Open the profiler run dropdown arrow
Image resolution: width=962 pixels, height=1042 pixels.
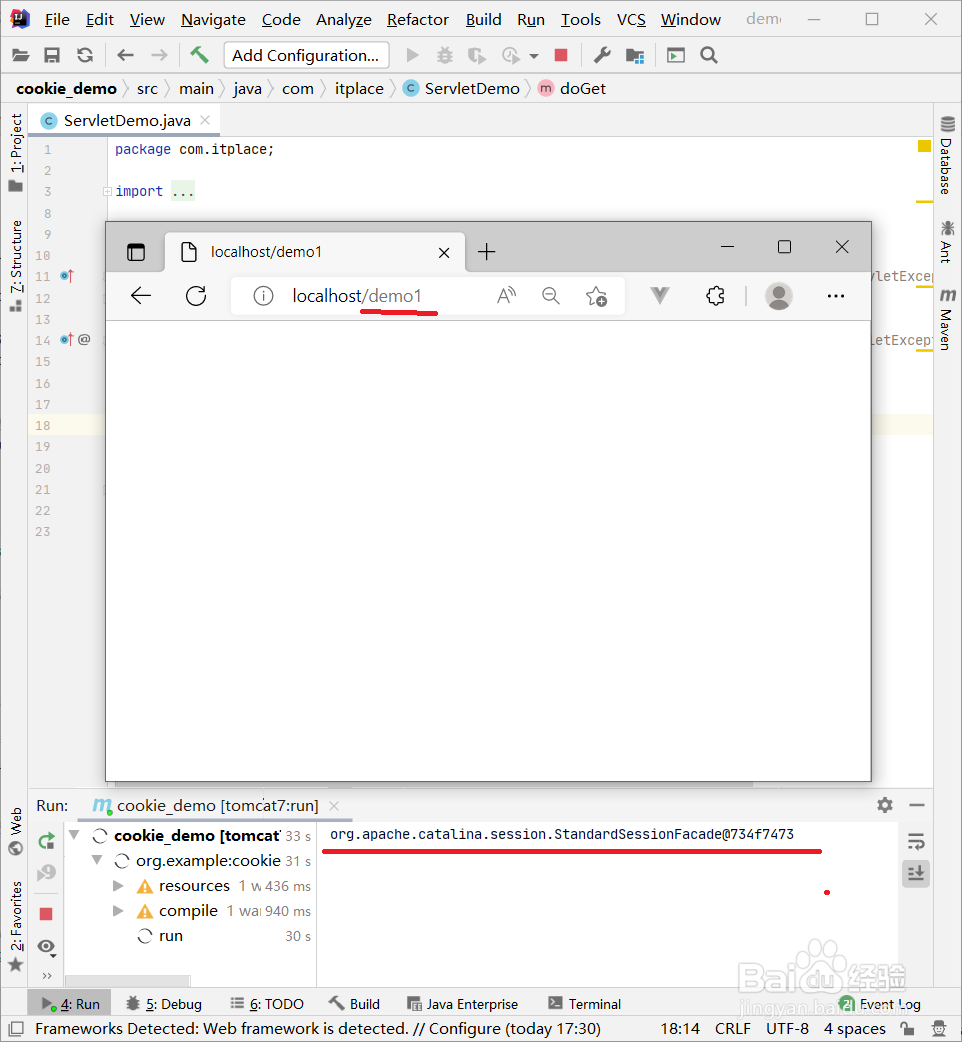[533, 56]
